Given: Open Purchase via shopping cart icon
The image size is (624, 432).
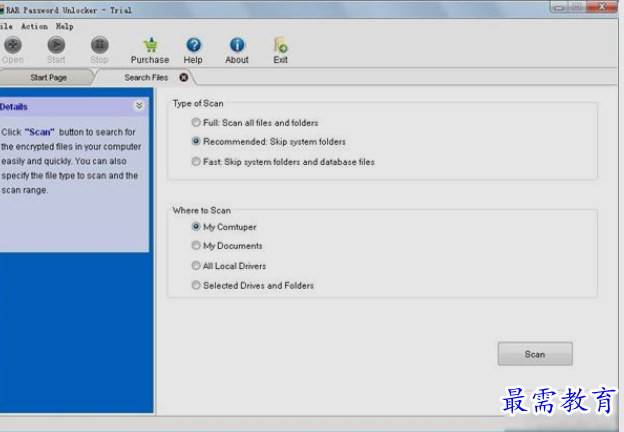Looking at the screenshot, I should (x=150, y=45).
